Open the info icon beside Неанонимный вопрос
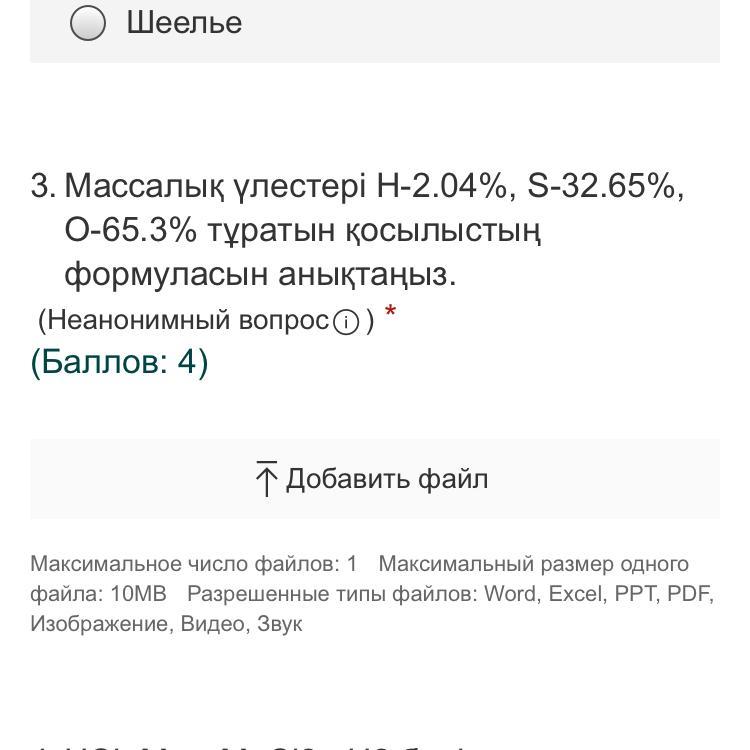Image resolution: width=750 pixels, height=750 pixels. tap(346, 322)
